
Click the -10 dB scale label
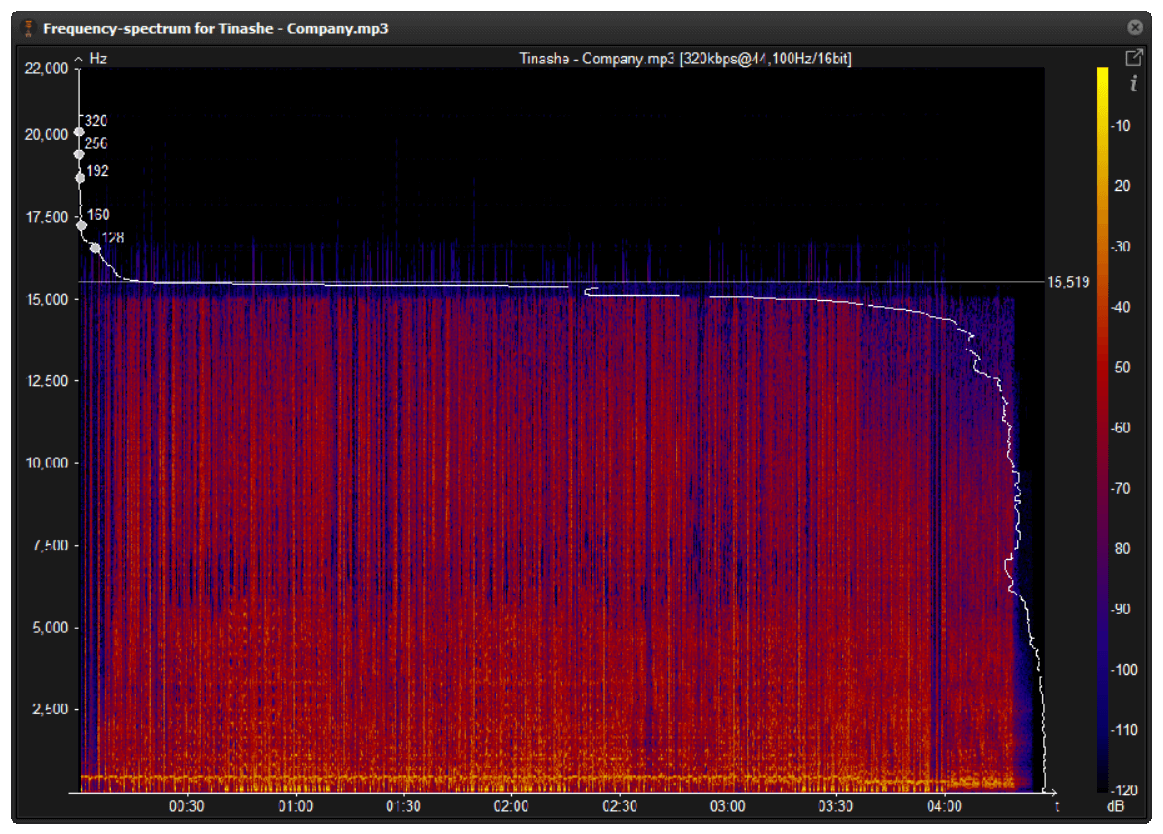[x=1121, y=125]
